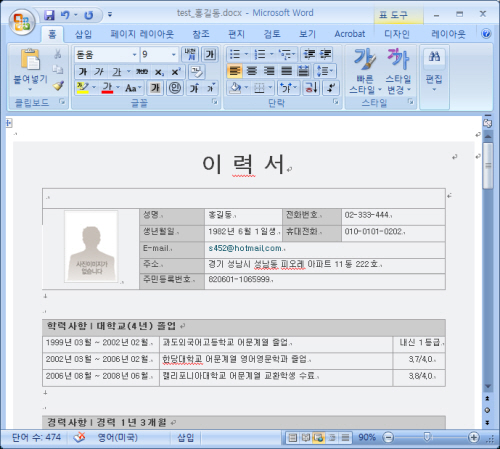Click the Clear Formatting icon

point(197,71)
